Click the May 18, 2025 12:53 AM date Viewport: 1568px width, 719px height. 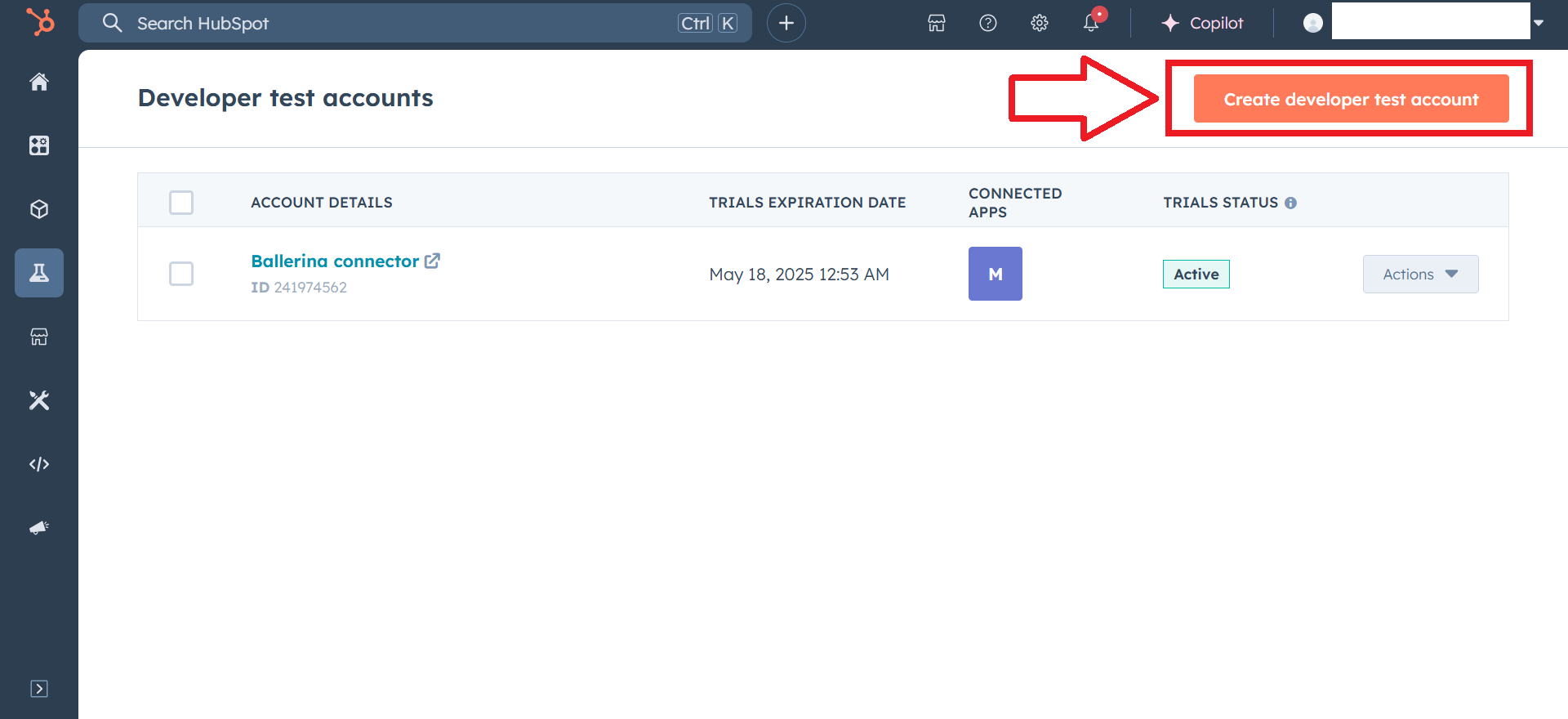[x=800, y=275]
